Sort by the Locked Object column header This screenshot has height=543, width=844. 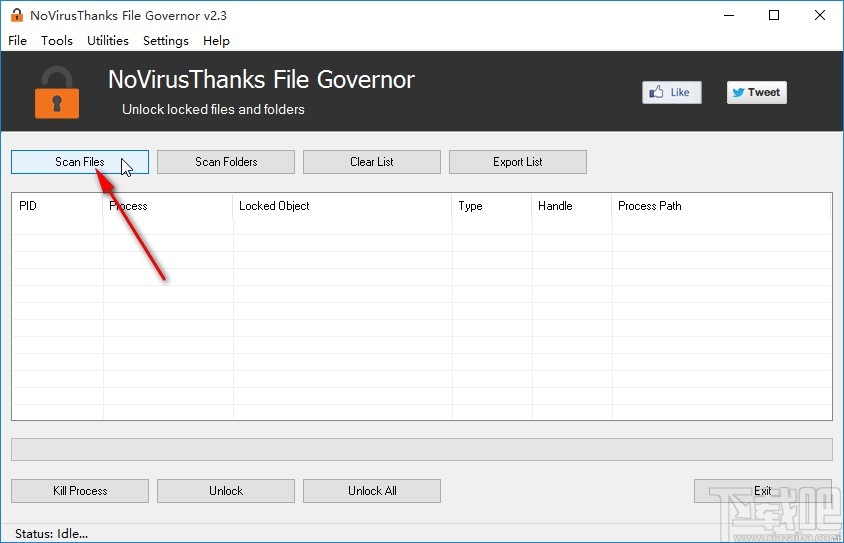click(342, 206)
